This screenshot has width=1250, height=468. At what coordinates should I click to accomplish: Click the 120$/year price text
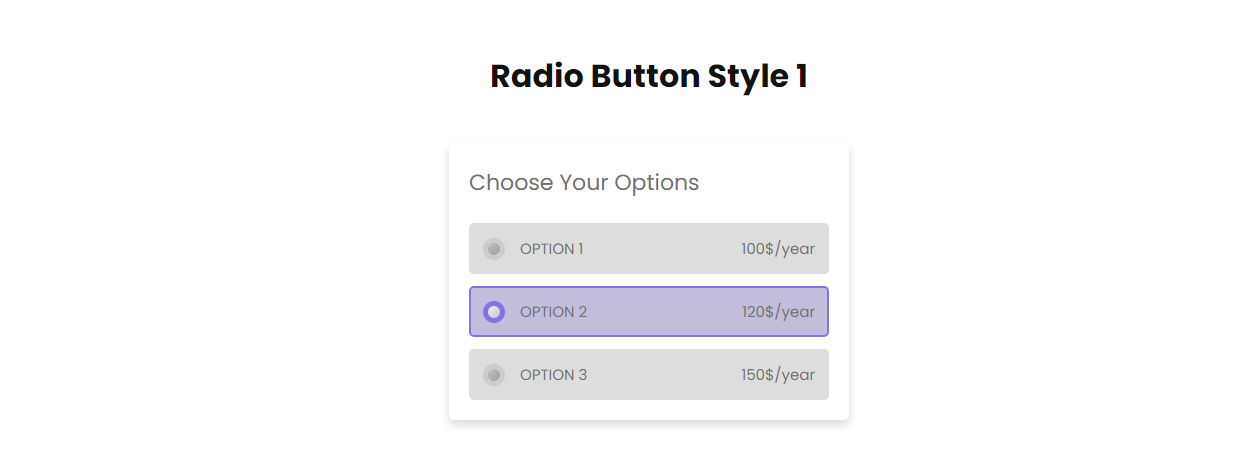[777, 312]
